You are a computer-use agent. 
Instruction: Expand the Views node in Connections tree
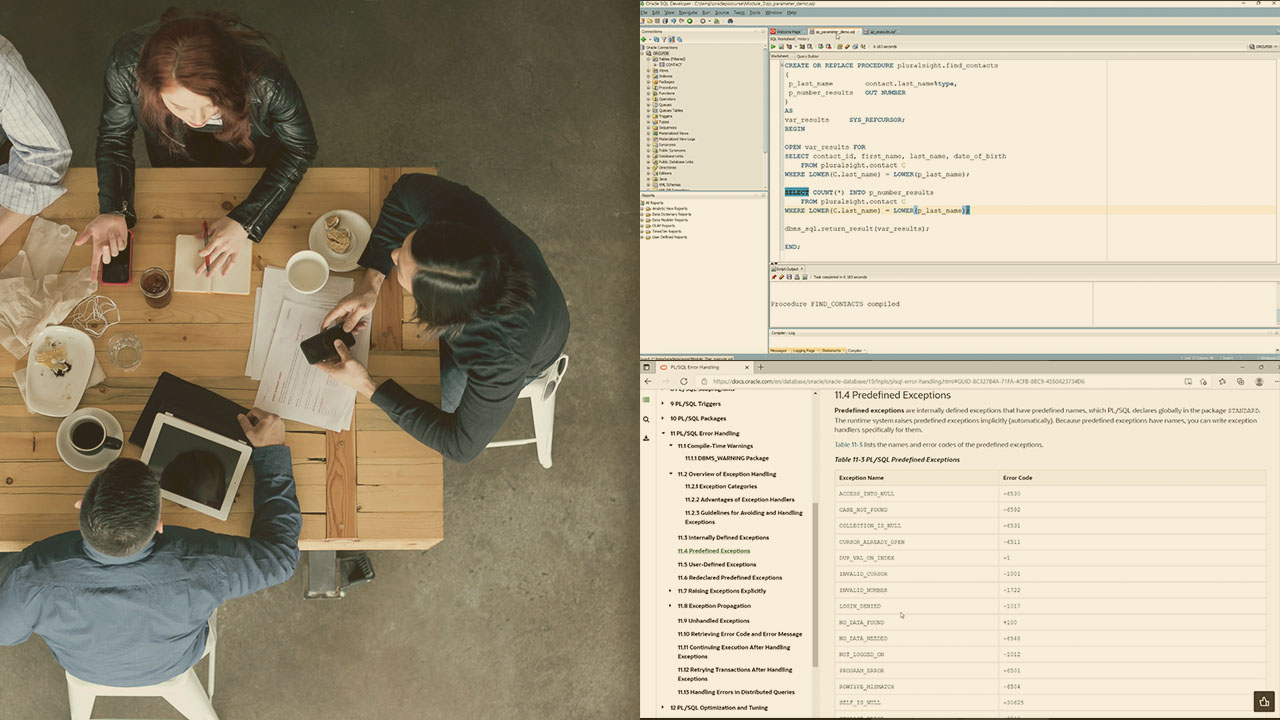click(x=648, y=71)
